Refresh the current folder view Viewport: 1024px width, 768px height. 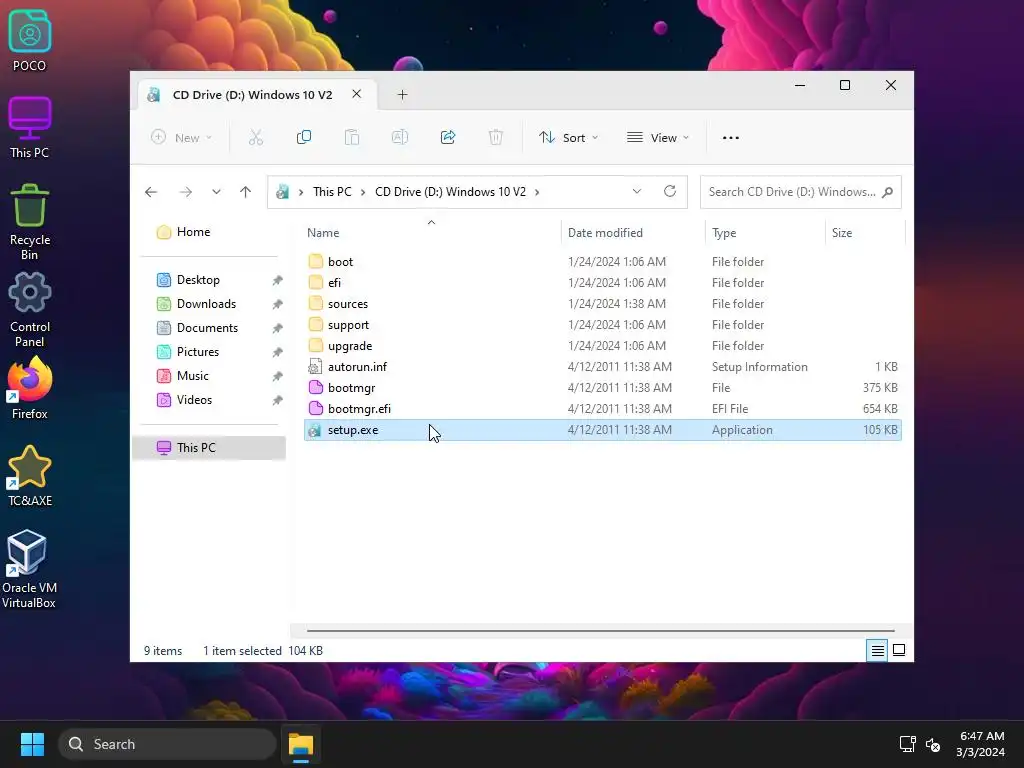pos(669,191)
